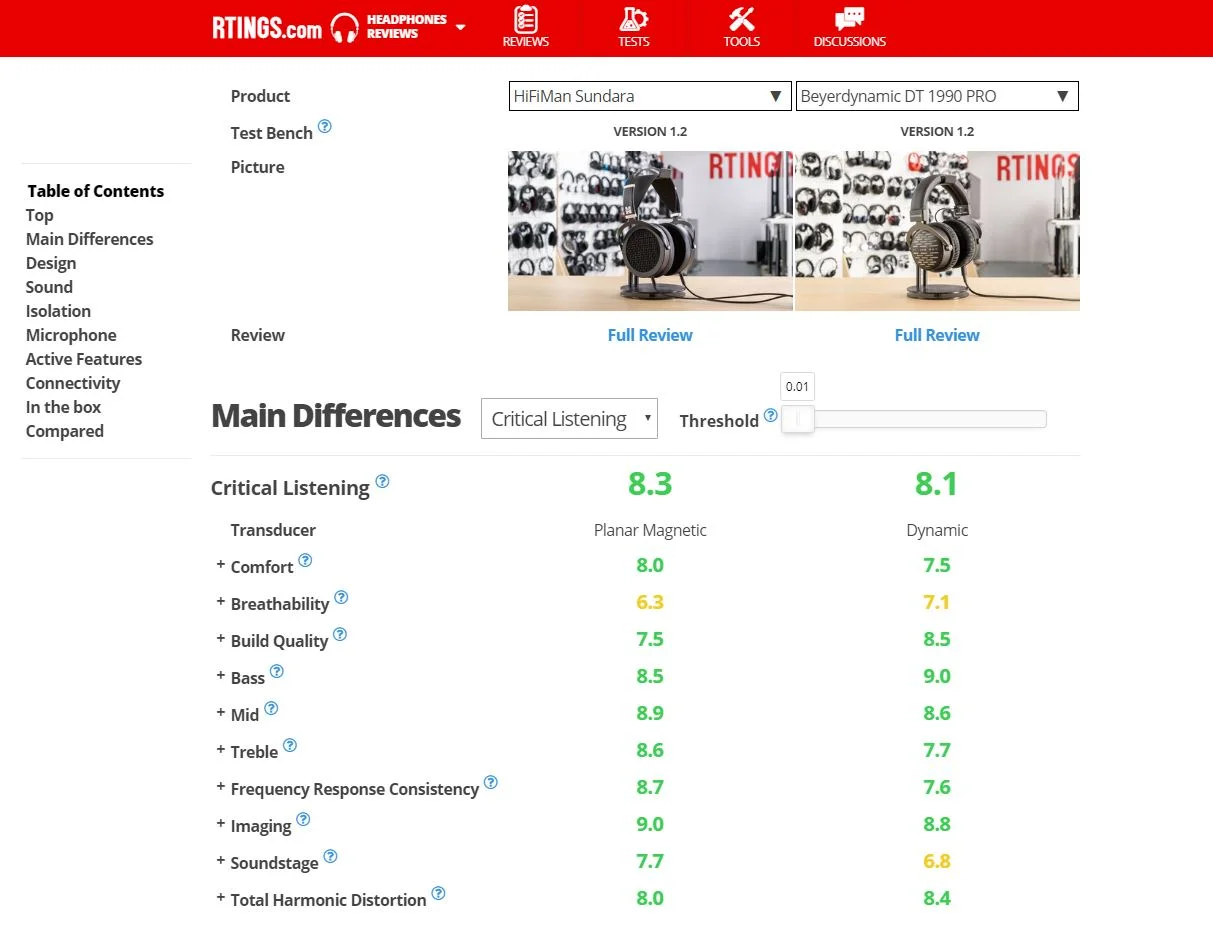Image resolution: width=1213 pixels, height=930 pixels.
Task: Click the DT 1990 PRO 8.1 score
Action: [937, 485]
